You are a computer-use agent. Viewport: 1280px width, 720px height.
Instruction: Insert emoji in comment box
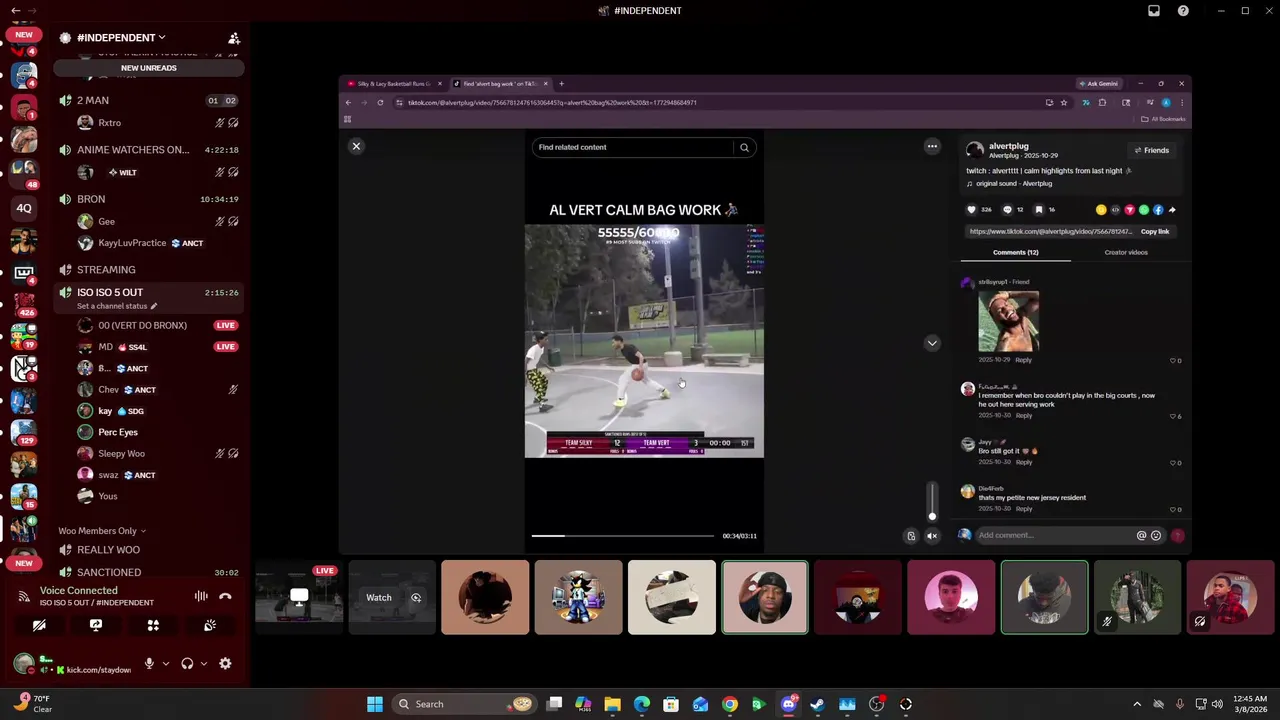(1156, 535)
